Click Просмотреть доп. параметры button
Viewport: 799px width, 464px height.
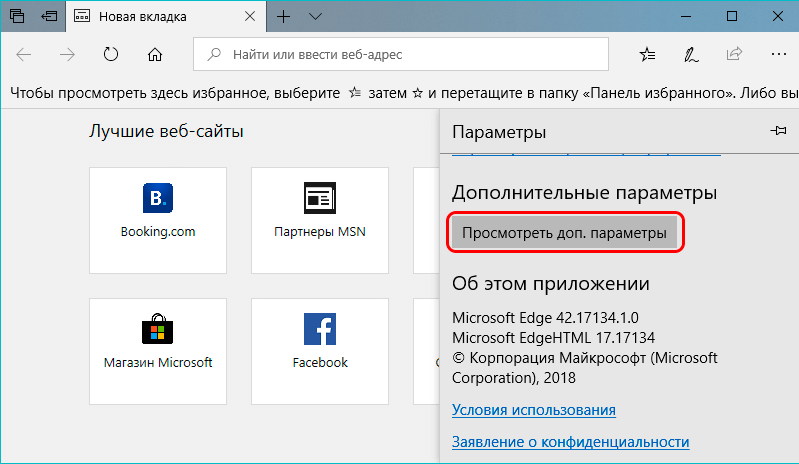click(x=565, y=233)
